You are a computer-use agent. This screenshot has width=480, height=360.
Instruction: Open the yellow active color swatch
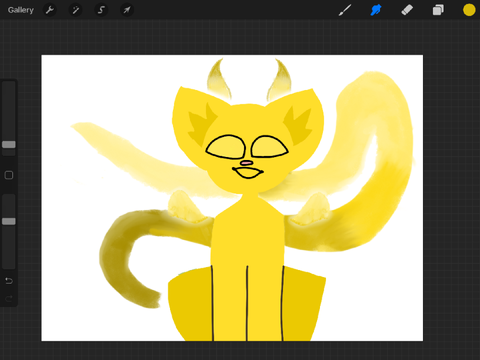[x=469, y=10]
